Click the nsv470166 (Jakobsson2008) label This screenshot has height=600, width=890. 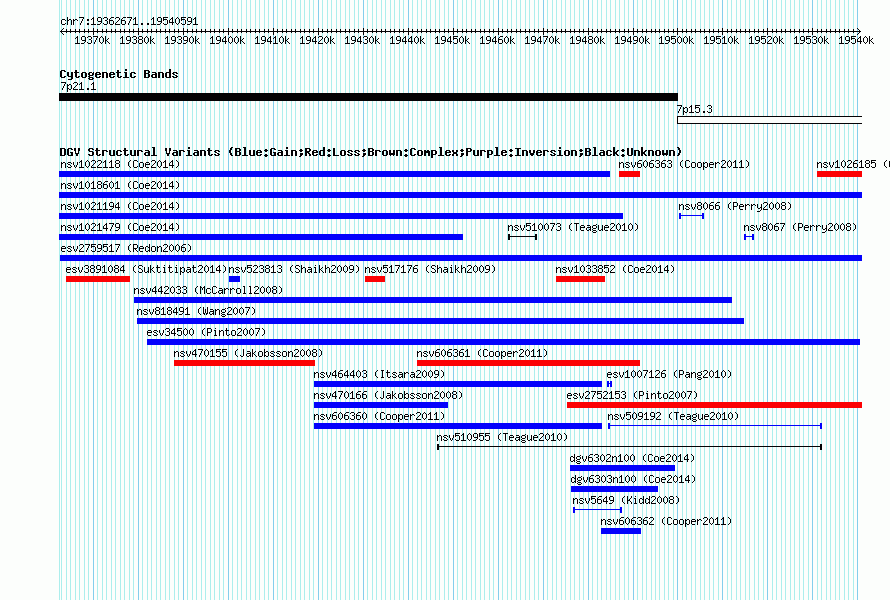[x=388, y=395]
